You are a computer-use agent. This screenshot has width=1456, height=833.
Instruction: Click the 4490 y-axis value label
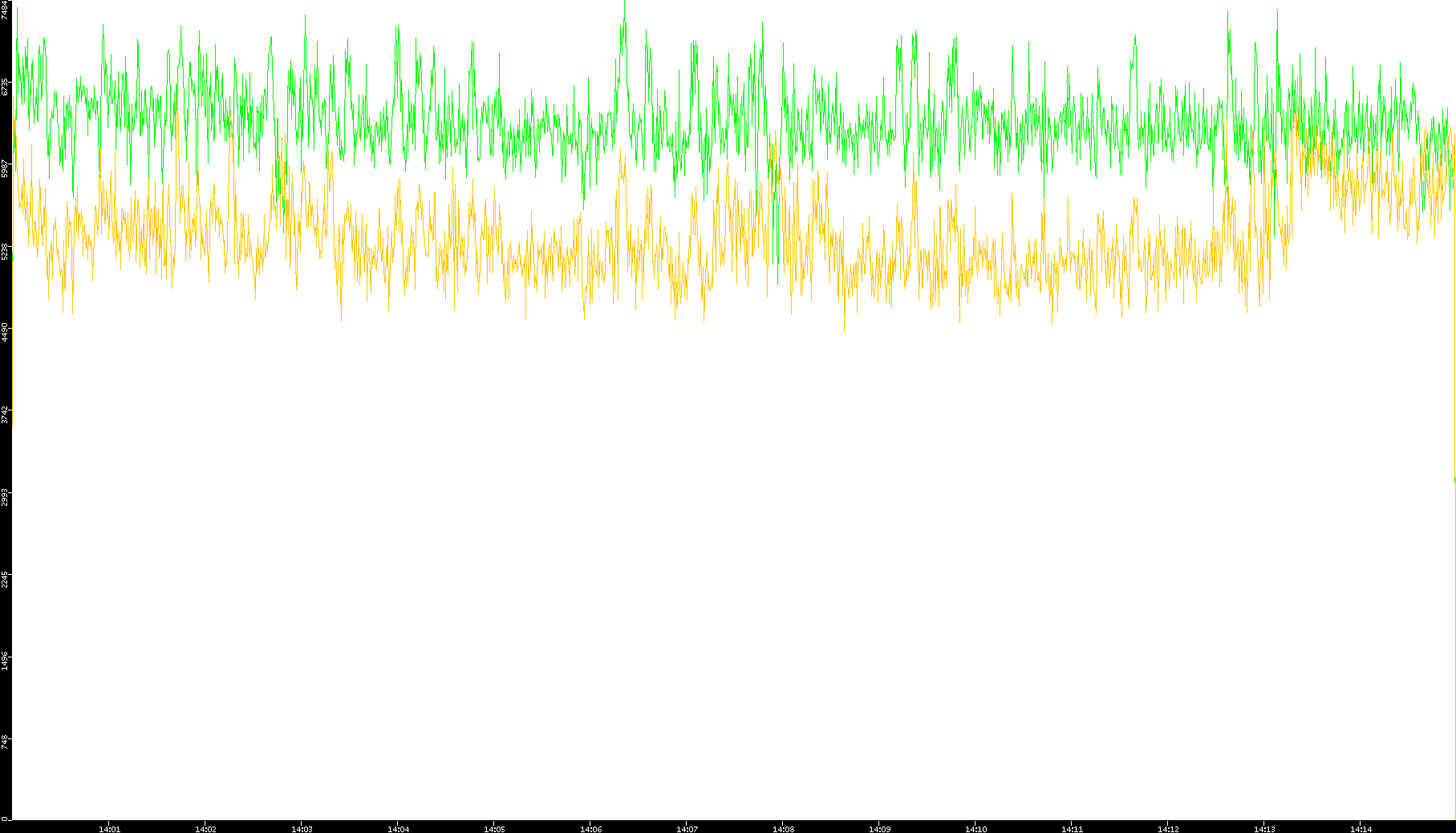6,333
